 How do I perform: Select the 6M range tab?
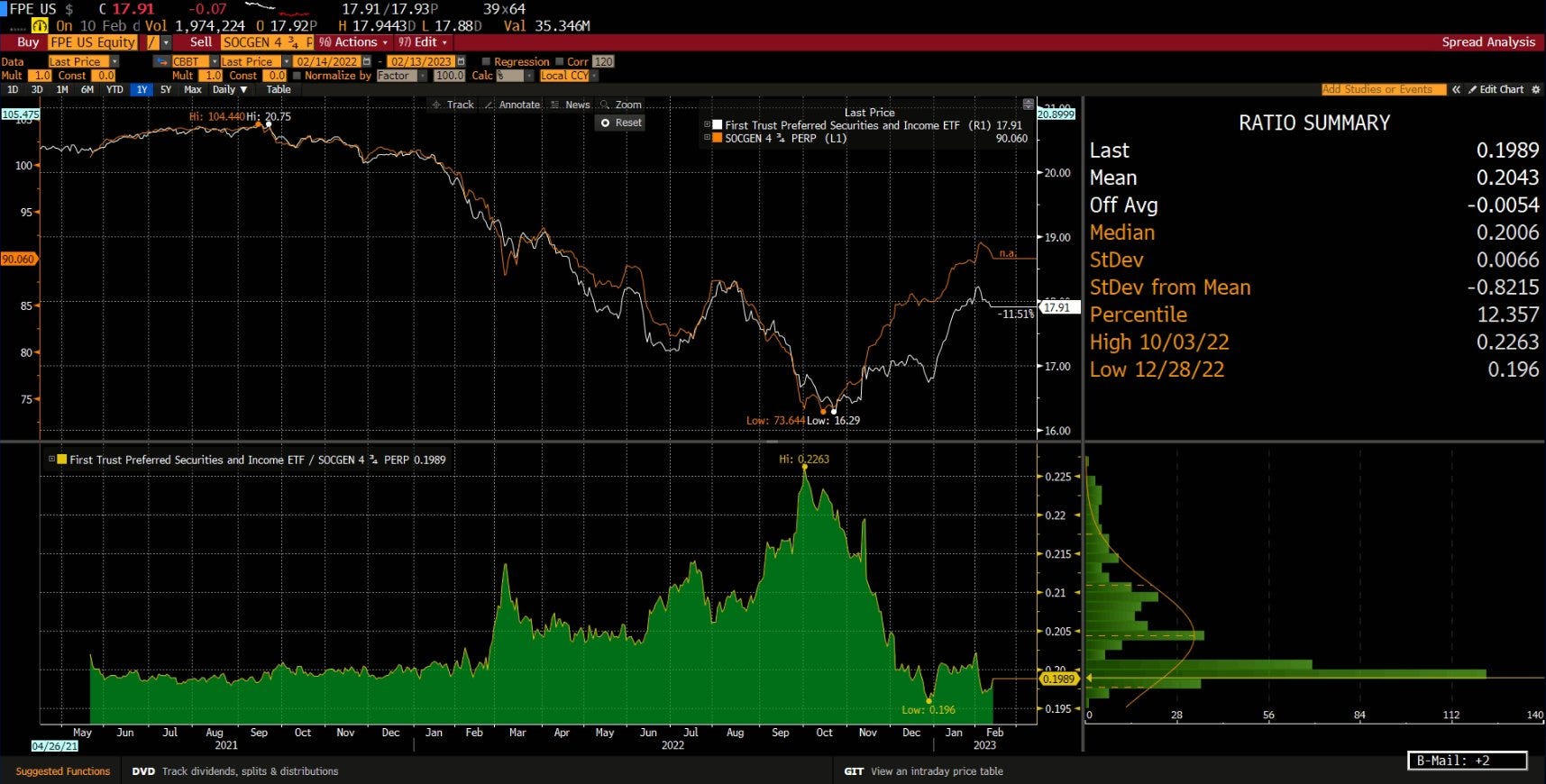(87, 89)
